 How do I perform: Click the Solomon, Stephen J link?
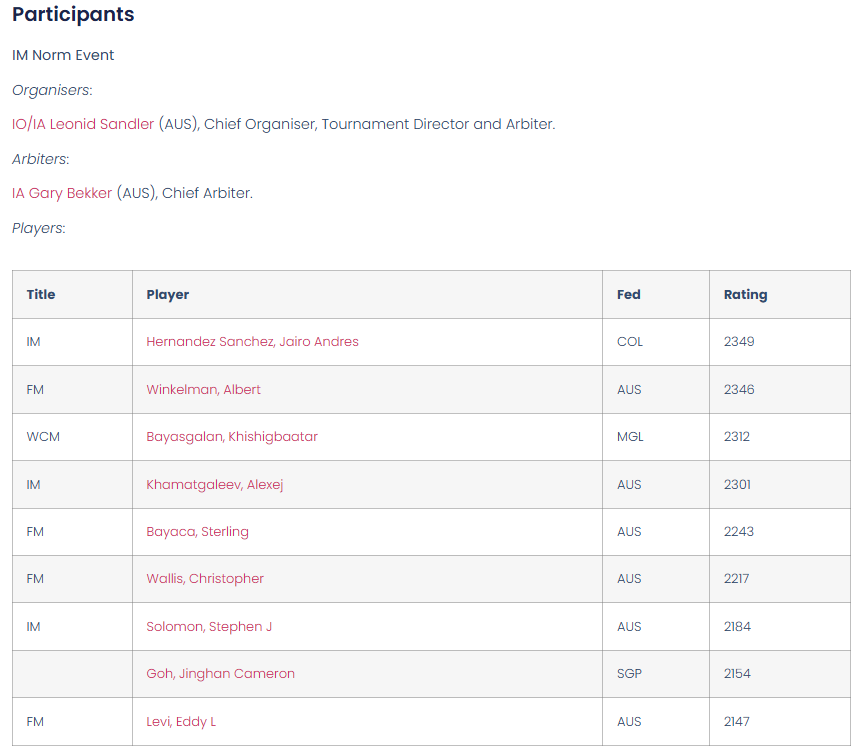click(x=209, y=627)
